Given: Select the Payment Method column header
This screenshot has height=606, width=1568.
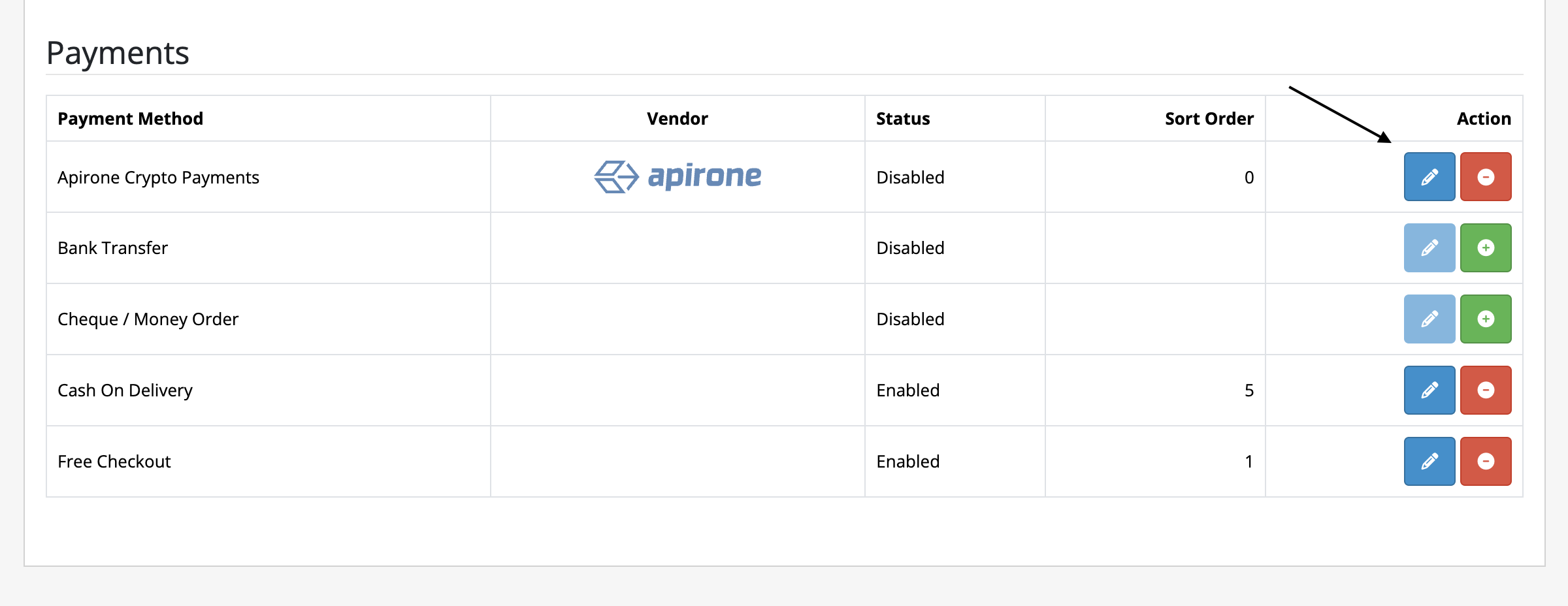Looking at the screenshot, I should pos(131,119).
